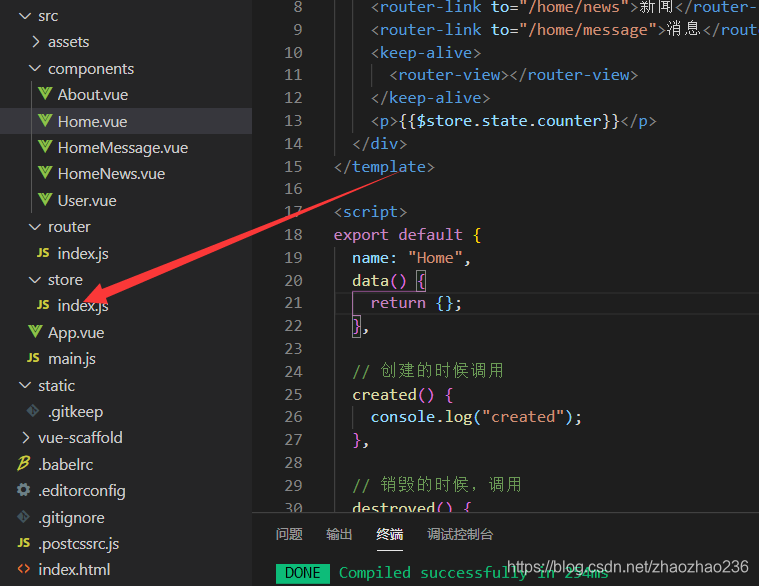759x586 pixels.
Task: Switch to the 调试控制台 panel tab
Action: (x=460, y=534)
